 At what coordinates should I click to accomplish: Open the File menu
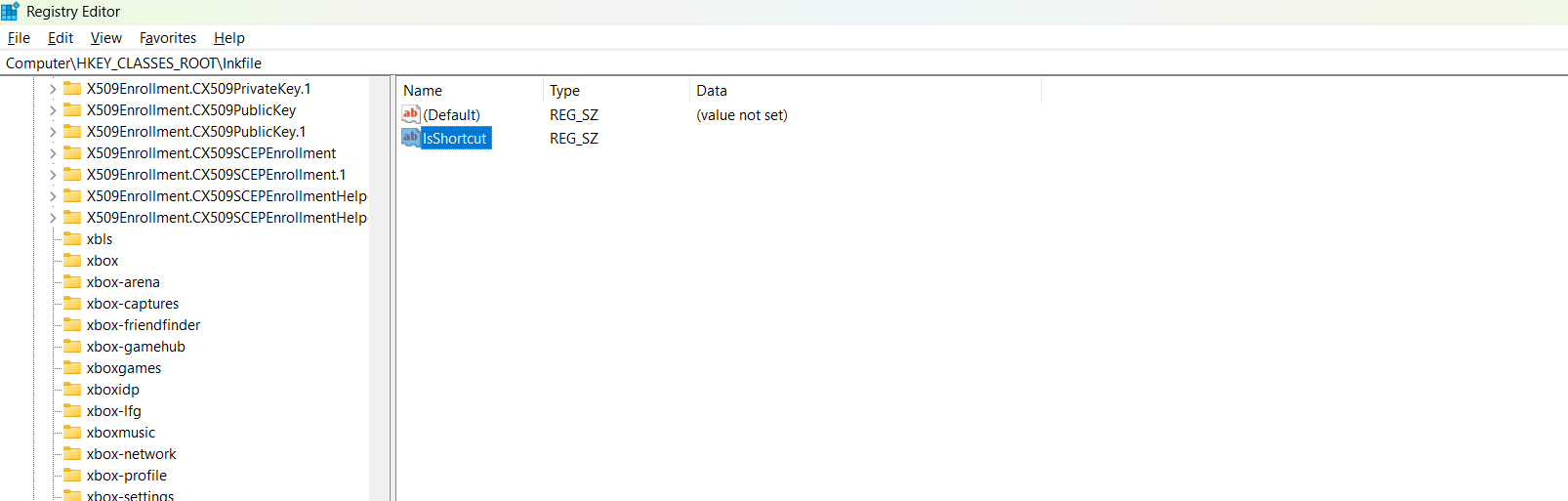19,38
